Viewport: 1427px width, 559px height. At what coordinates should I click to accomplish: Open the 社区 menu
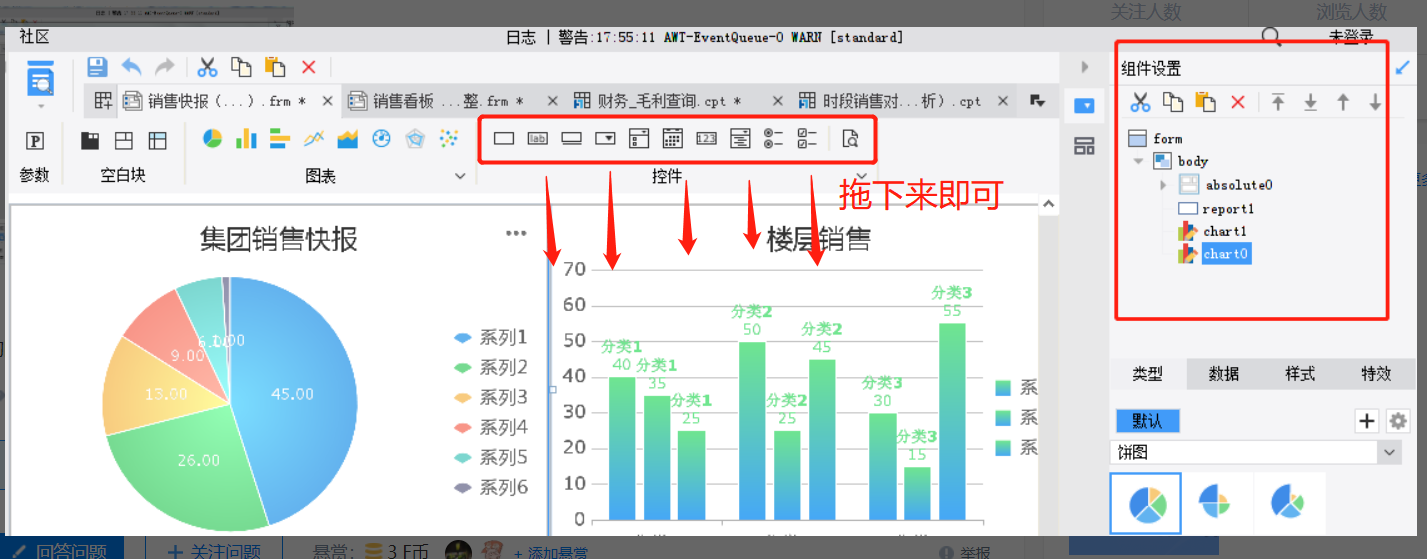point(34,37)
